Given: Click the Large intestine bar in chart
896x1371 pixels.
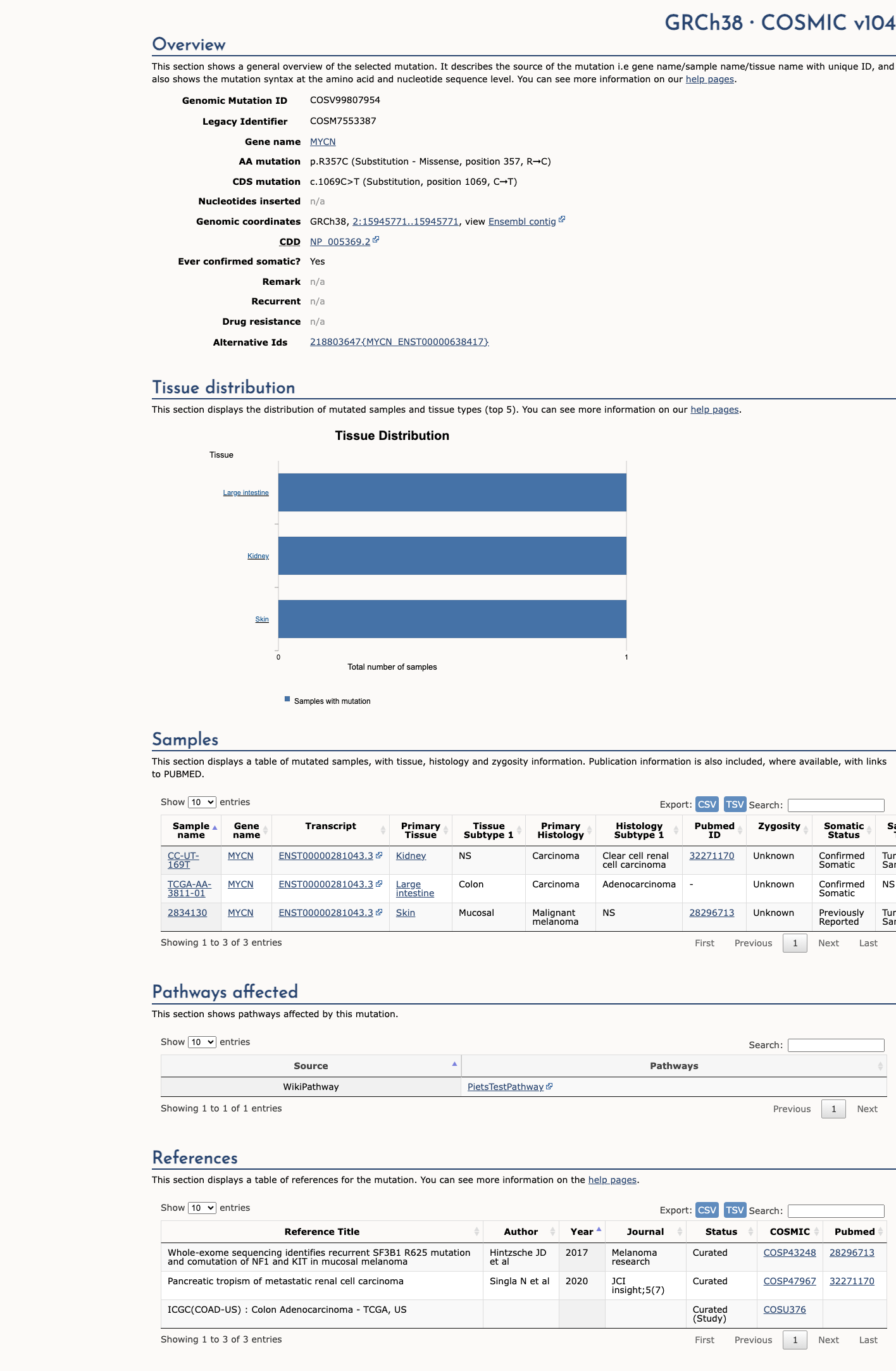Looking at the screenshot, I should click(452, 492).
